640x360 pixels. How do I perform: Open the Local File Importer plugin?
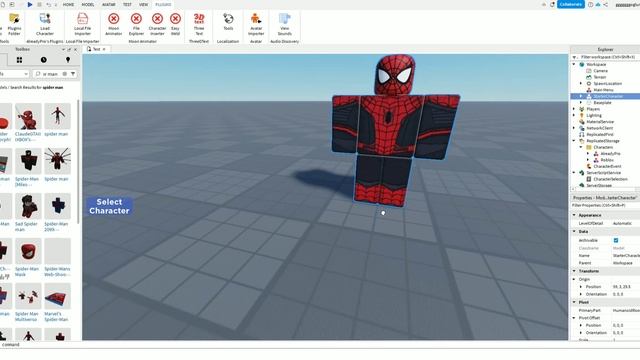click(82, 24)
